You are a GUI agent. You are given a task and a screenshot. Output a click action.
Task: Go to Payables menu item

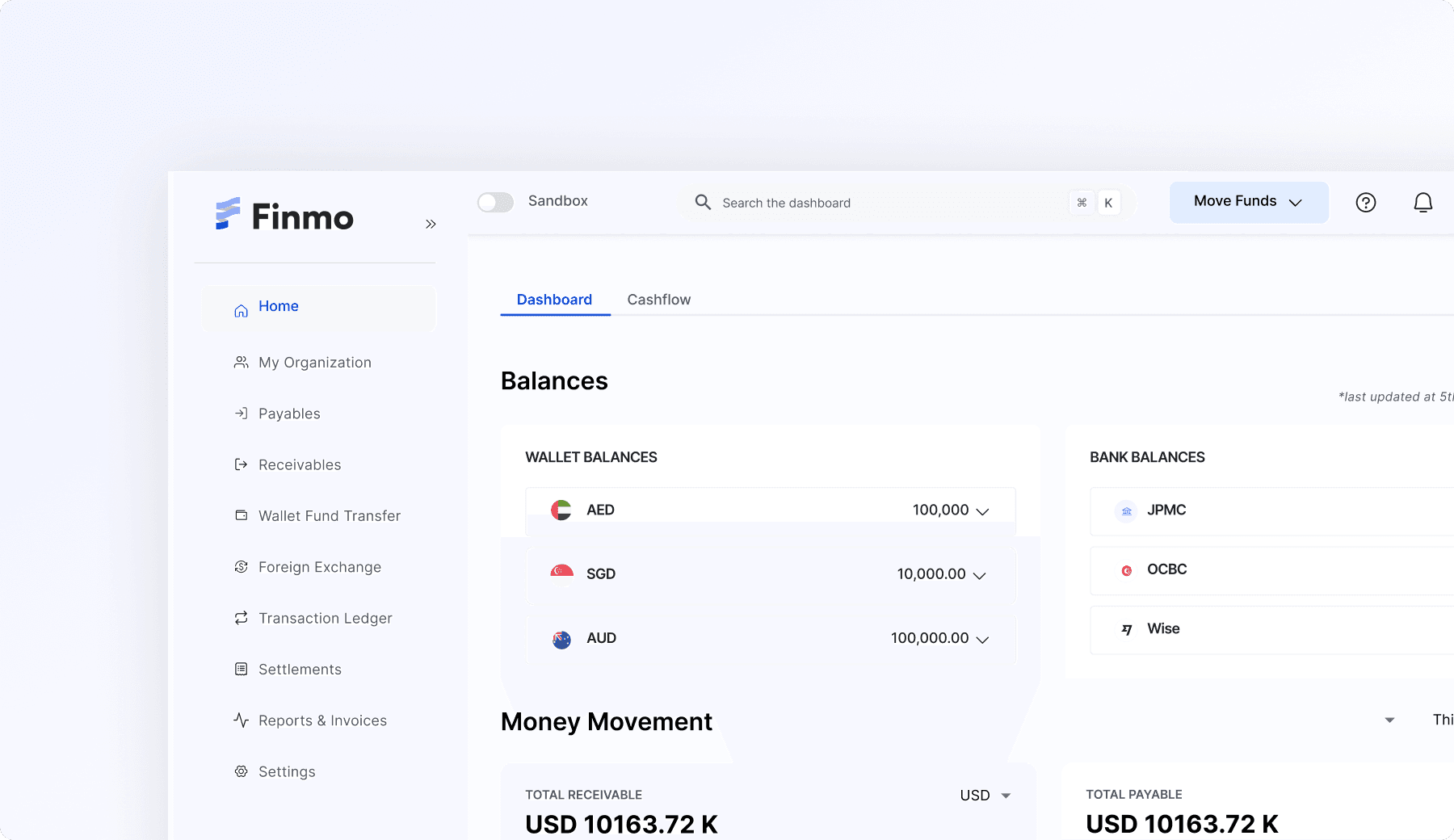tap(289, 414)
